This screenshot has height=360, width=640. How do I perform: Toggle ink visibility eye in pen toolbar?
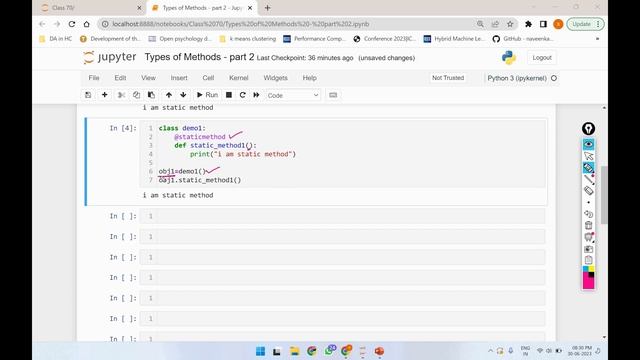click(588, 144)
